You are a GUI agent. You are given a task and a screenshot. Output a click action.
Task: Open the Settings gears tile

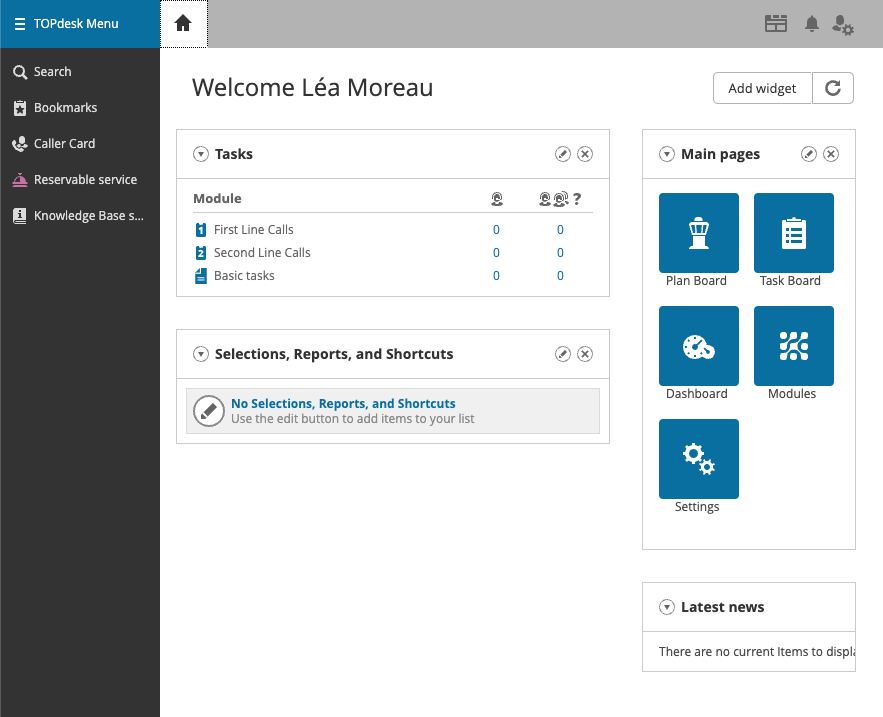[x=699, y=459]
